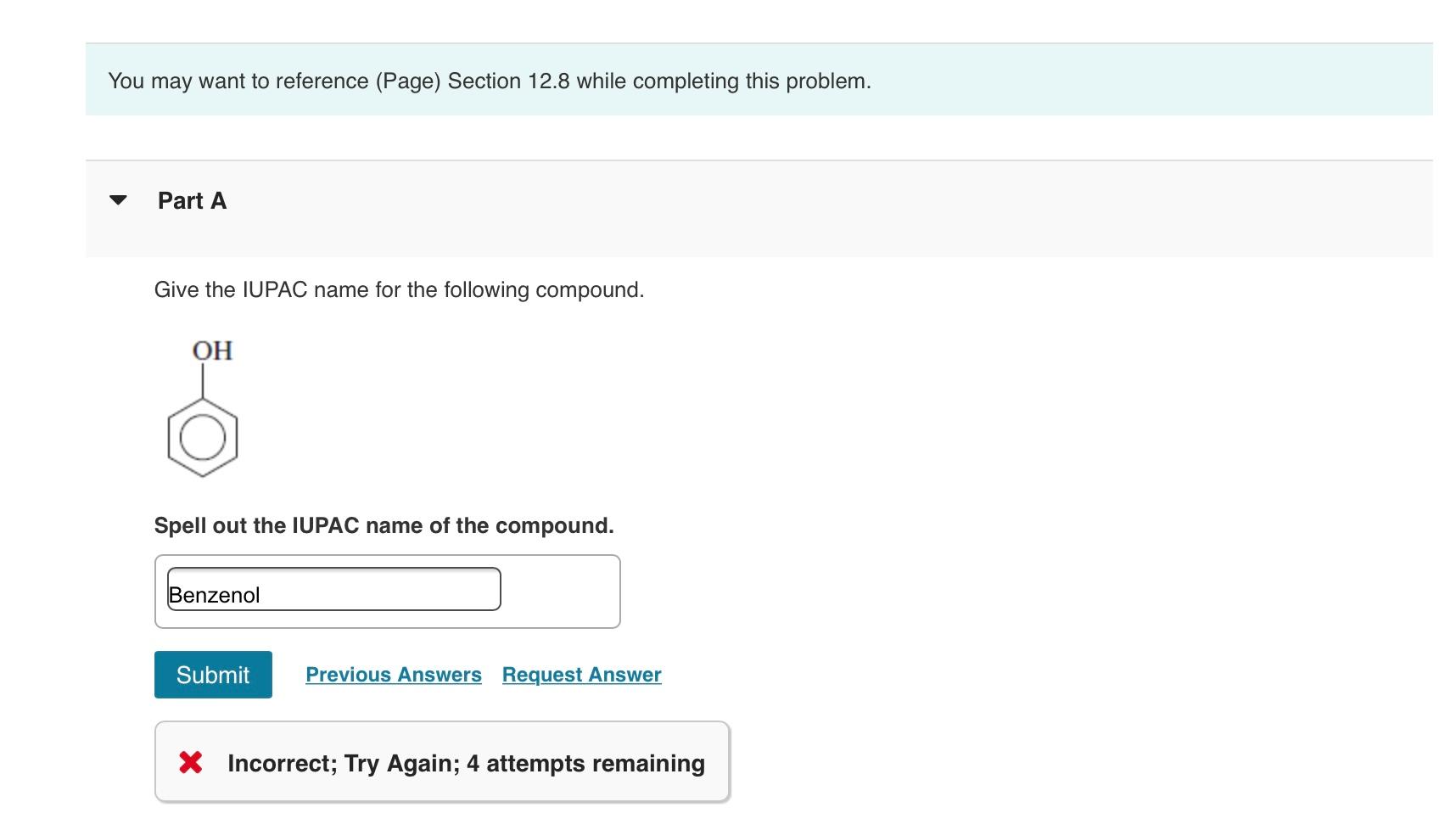Click the Give the IUPAC name instruction text

(399, 289)
